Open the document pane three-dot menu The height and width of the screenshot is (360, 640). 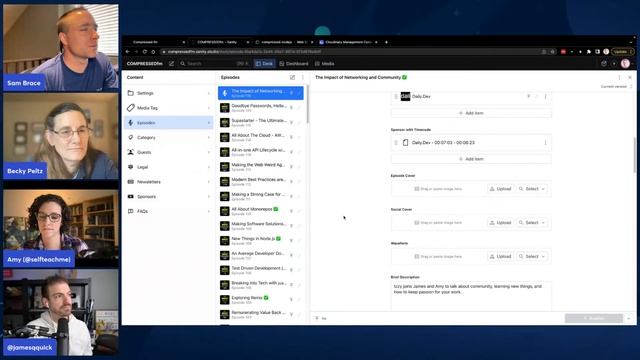coord(619,77)
